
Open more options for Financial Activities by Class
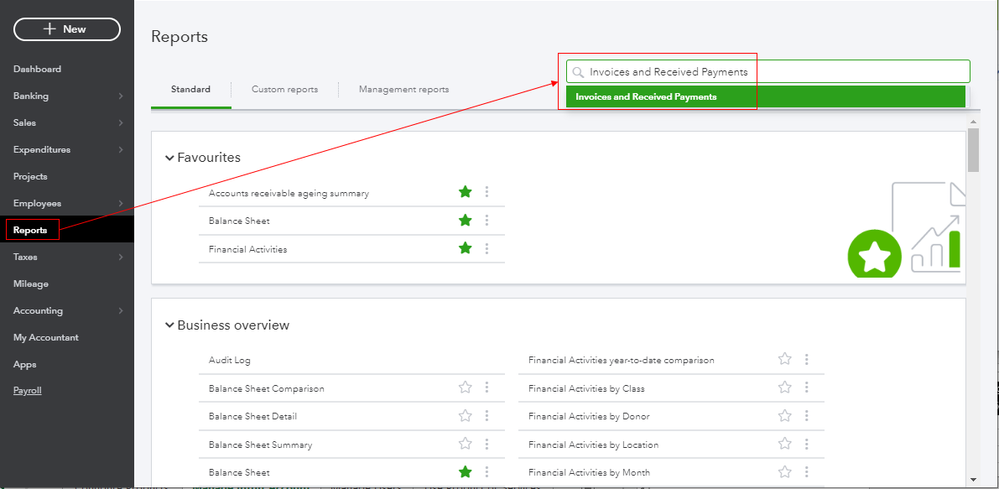coord(807,388)
